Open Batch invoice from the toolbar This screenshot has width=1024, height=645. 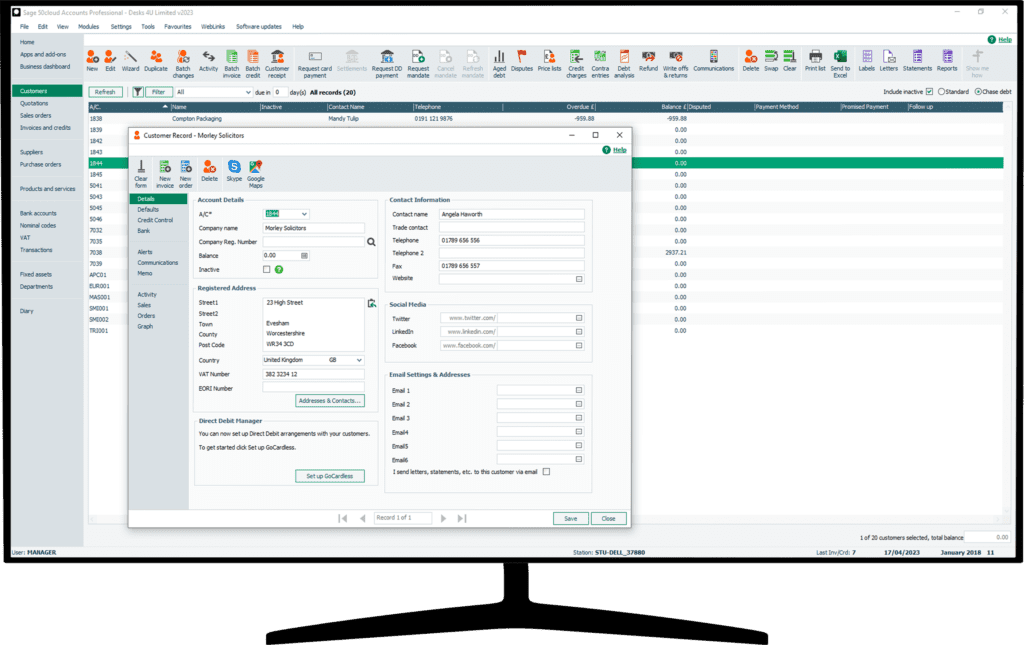pos(232,57)
